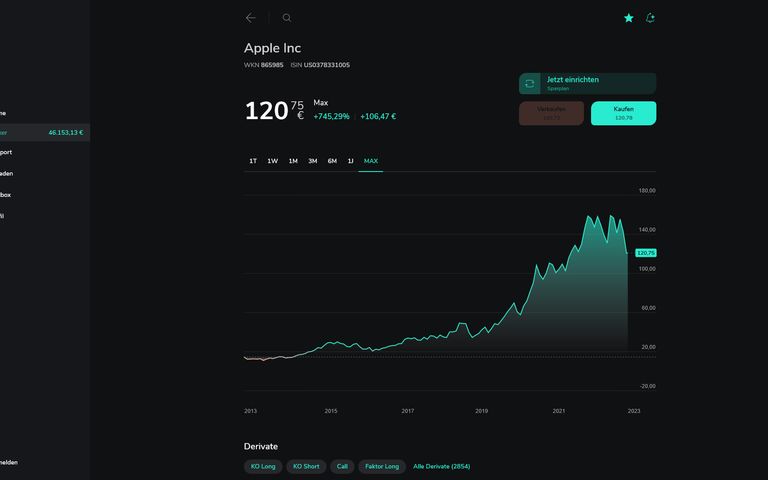Open search with the magnifier icon

pos(287,18)
